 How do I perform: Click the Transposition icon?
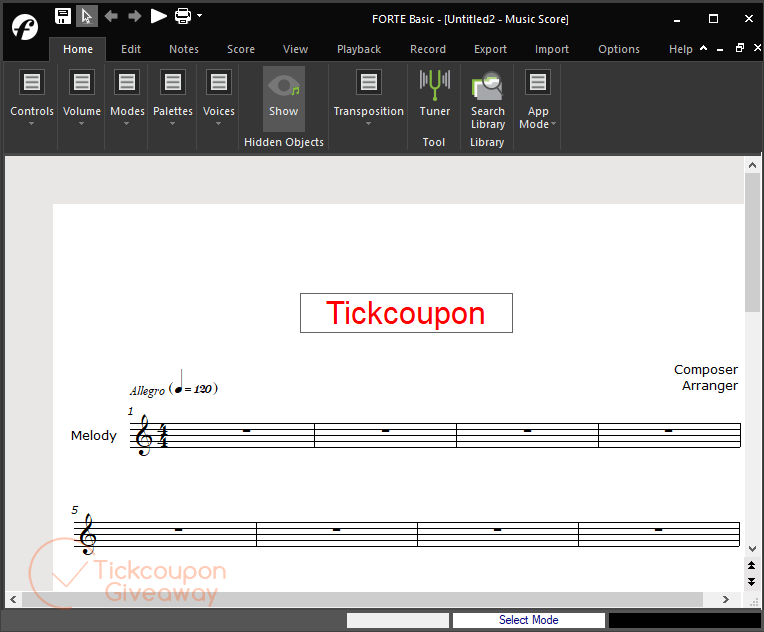click(368, 82)
